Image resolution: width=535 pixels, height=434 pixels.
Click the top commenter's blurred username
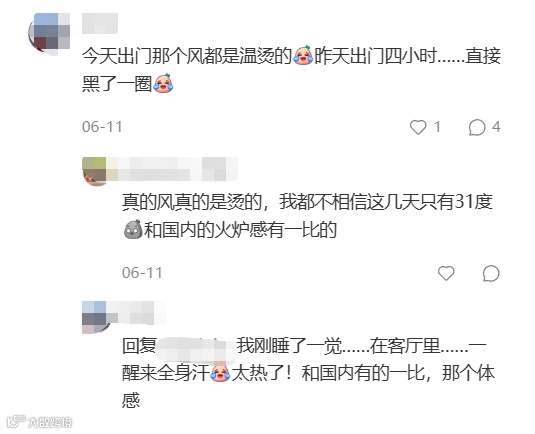[100, 23]
